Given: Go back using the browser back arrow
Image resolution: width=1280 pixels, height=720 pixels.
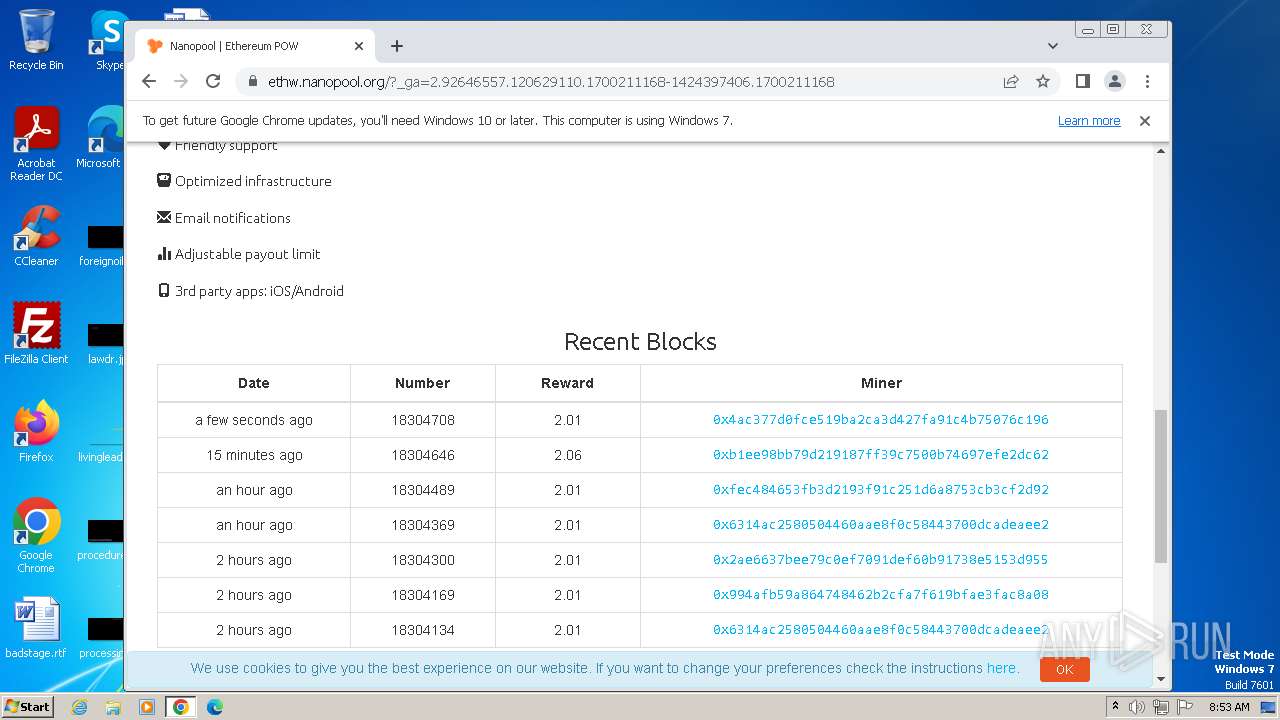Looking at the screenshot, I should [x=149, y=81].
